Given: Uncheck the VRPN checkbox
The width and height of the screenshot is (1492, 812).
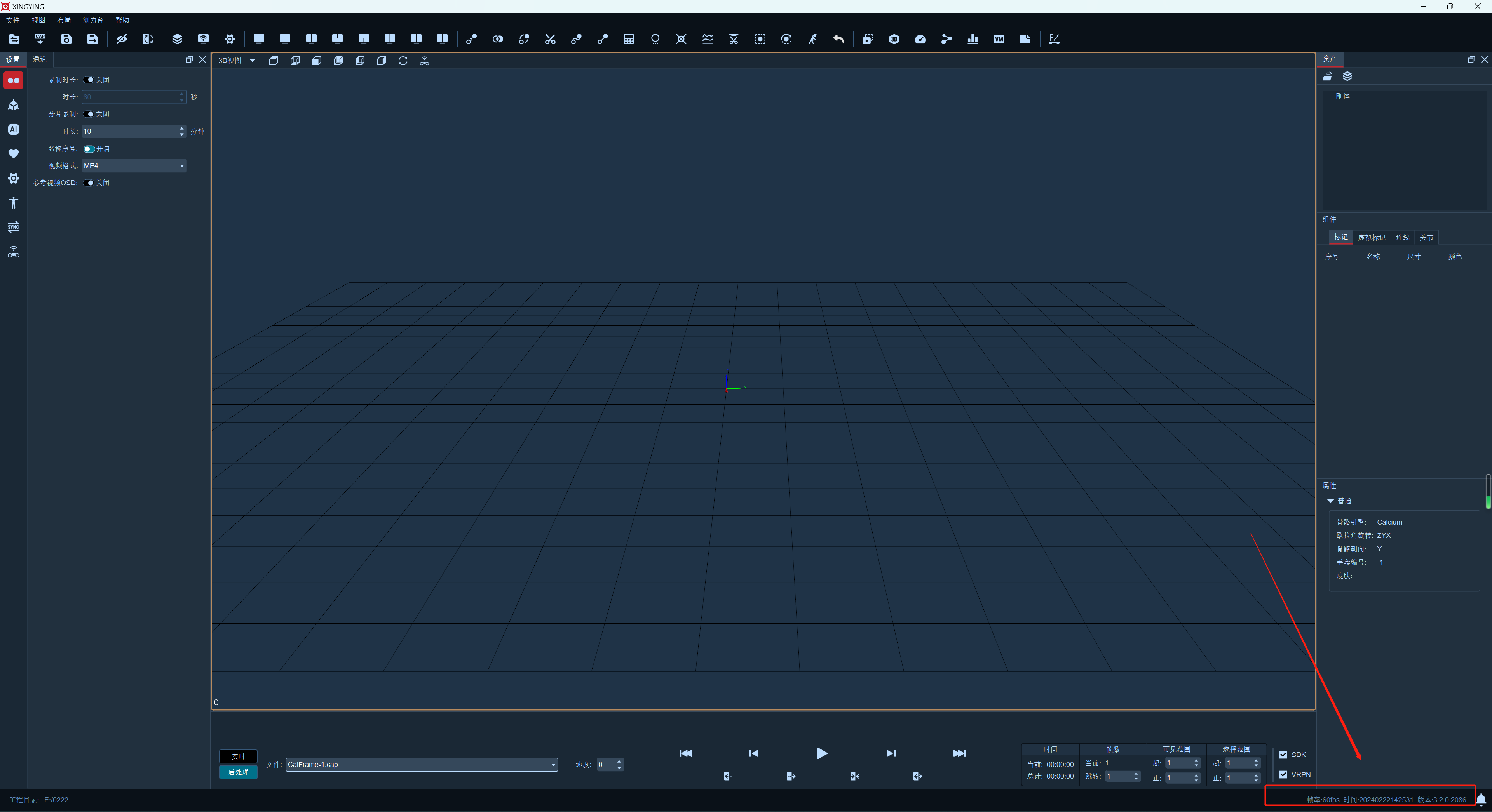Looking at the screenshot, I should coord(1283,774).
